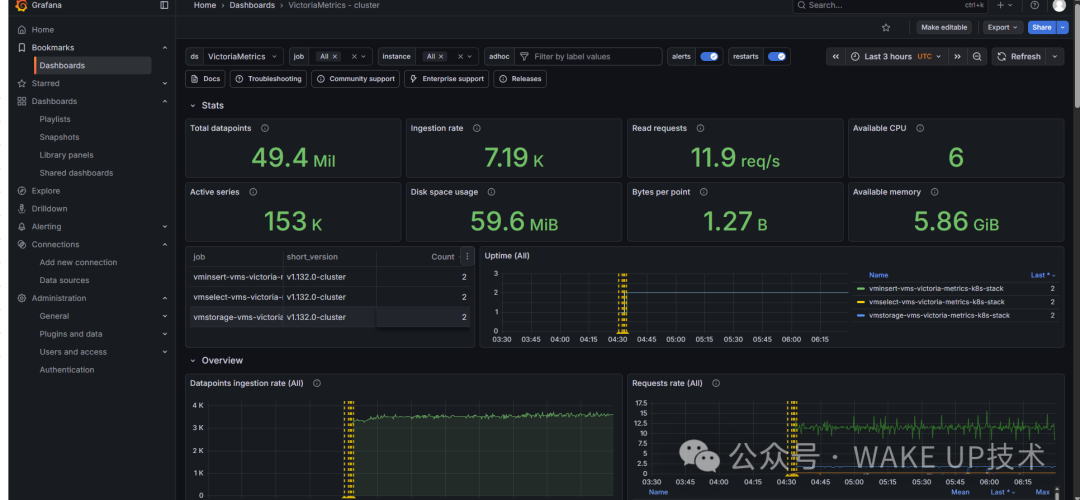The height and width of the screenshot is (500, 1080).
Task: Click the info icon beside Total datapoints
Action: click(264, 128)
